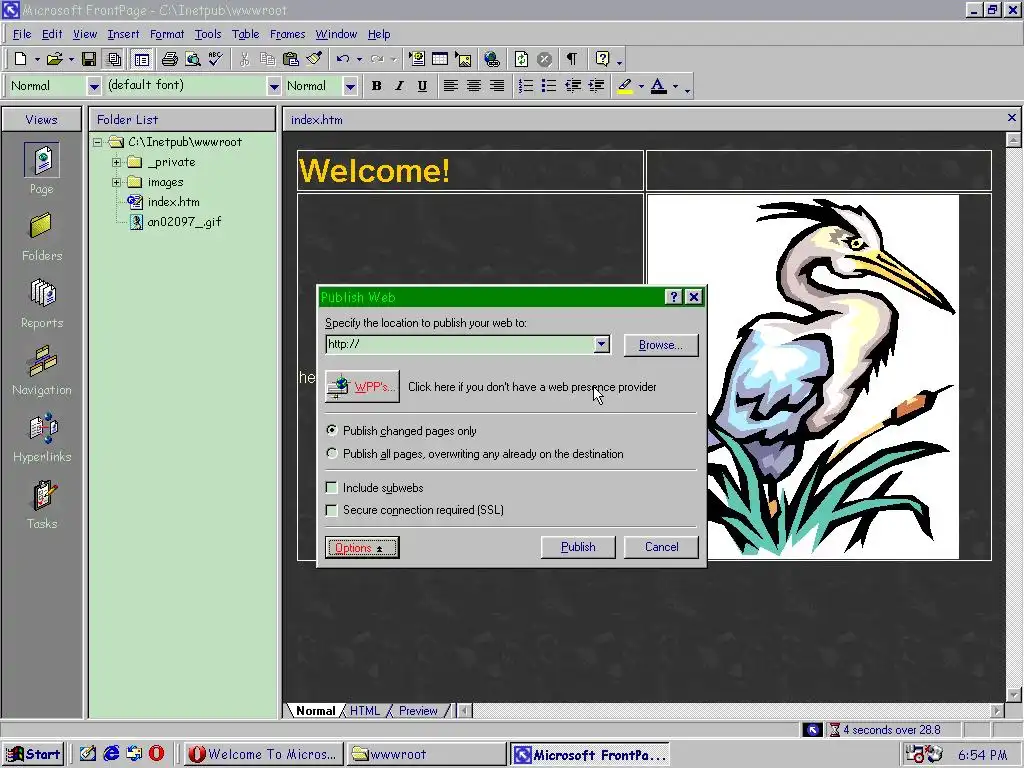Click the Insert Table toolbar icon
Viewport: 1024px width, 768px height.
(440, 59)
